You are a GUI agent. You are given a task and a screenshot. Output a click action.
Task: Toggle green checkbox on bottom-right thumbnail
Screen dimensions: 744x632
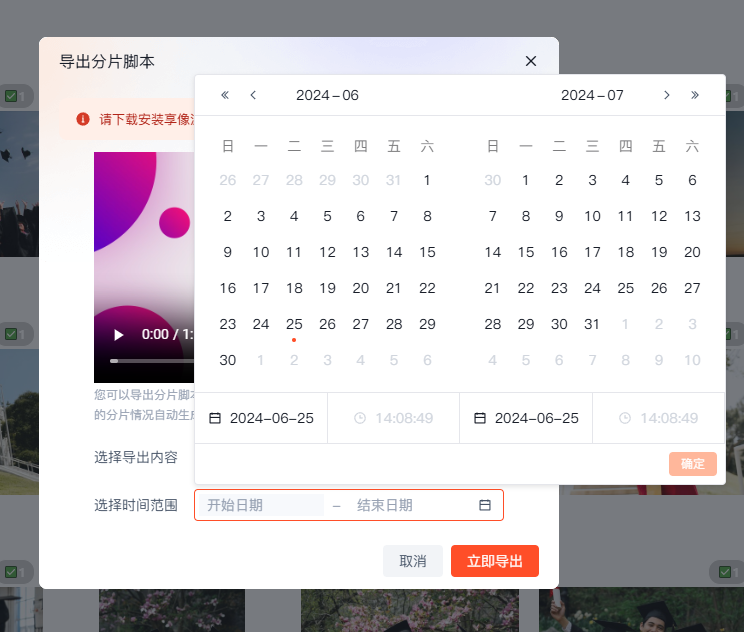725,571
